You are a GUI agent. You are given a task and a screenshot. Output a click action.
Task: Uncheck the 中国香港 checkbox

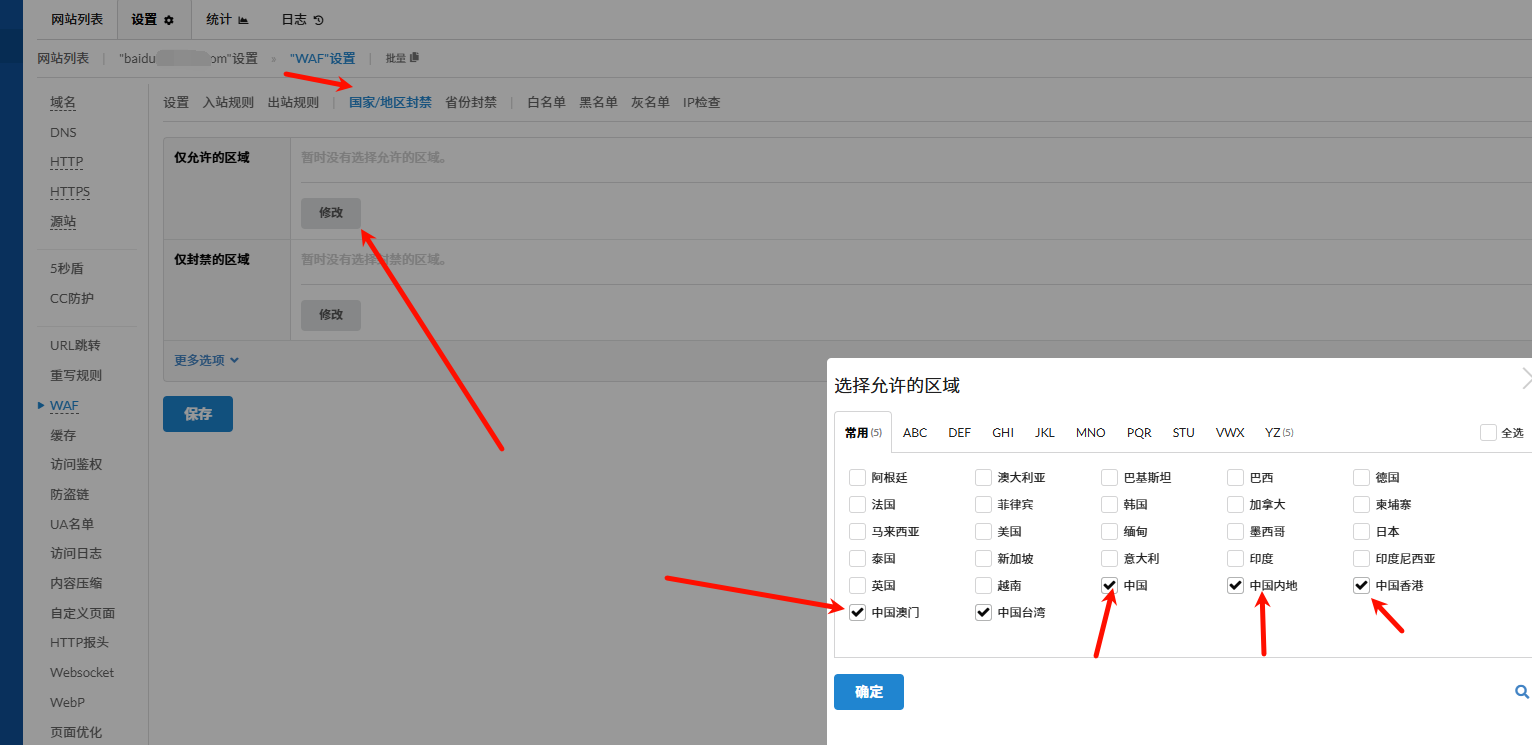pos(1361,585)
